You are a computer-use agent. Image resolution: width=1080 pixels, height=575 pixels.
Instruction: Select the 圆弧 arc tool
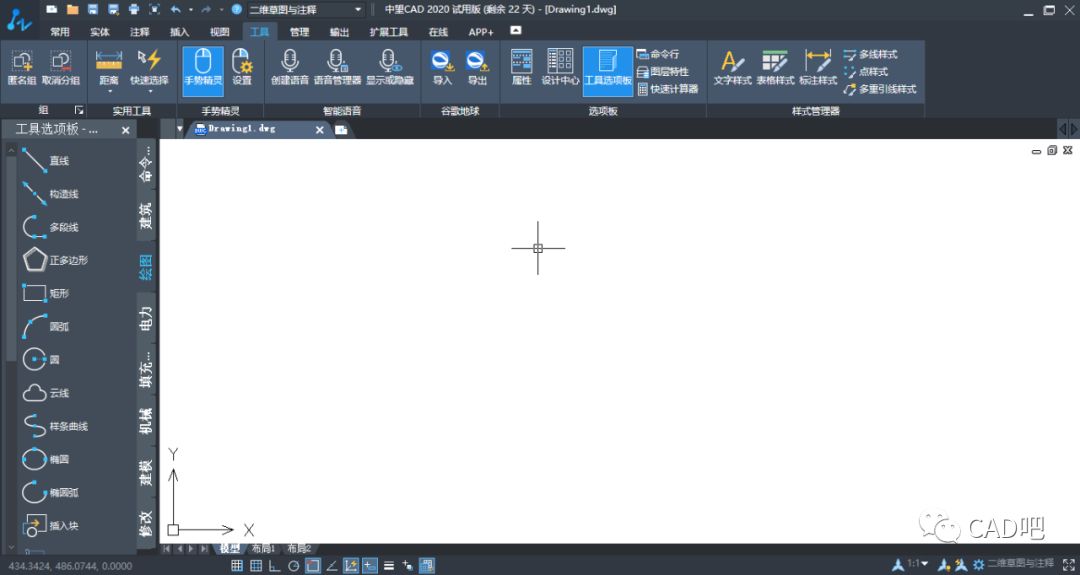coord(45,326)
